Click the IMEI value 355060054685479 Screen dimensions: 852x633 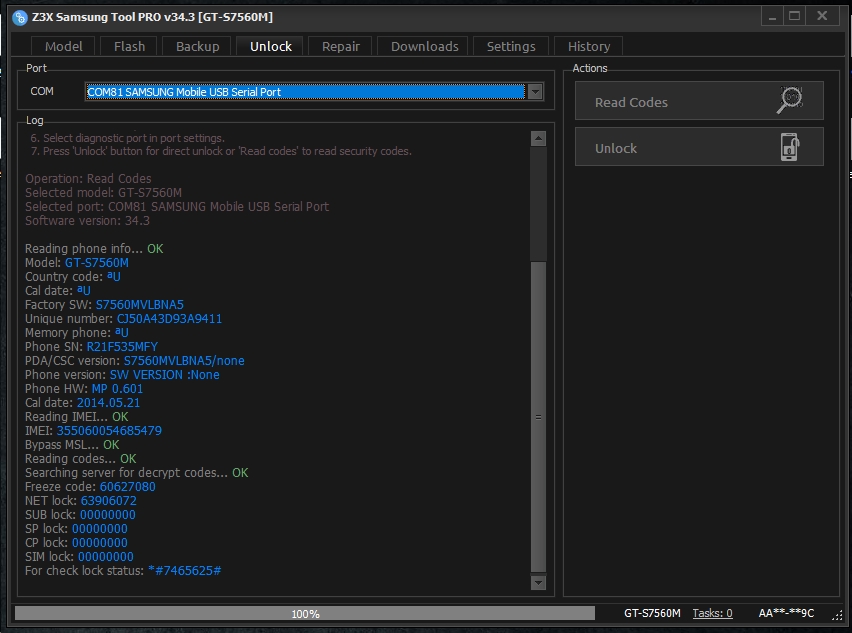tap(109, 431)
